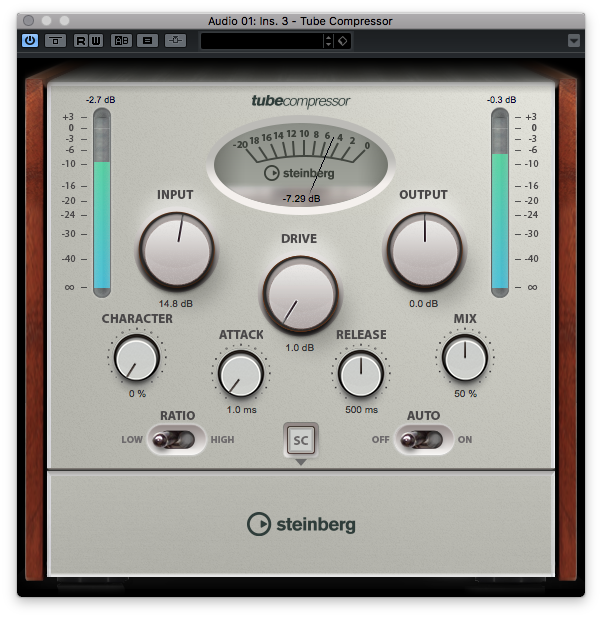Click the 0 % character value
This screenshot has width=602, height=618.
137,393
